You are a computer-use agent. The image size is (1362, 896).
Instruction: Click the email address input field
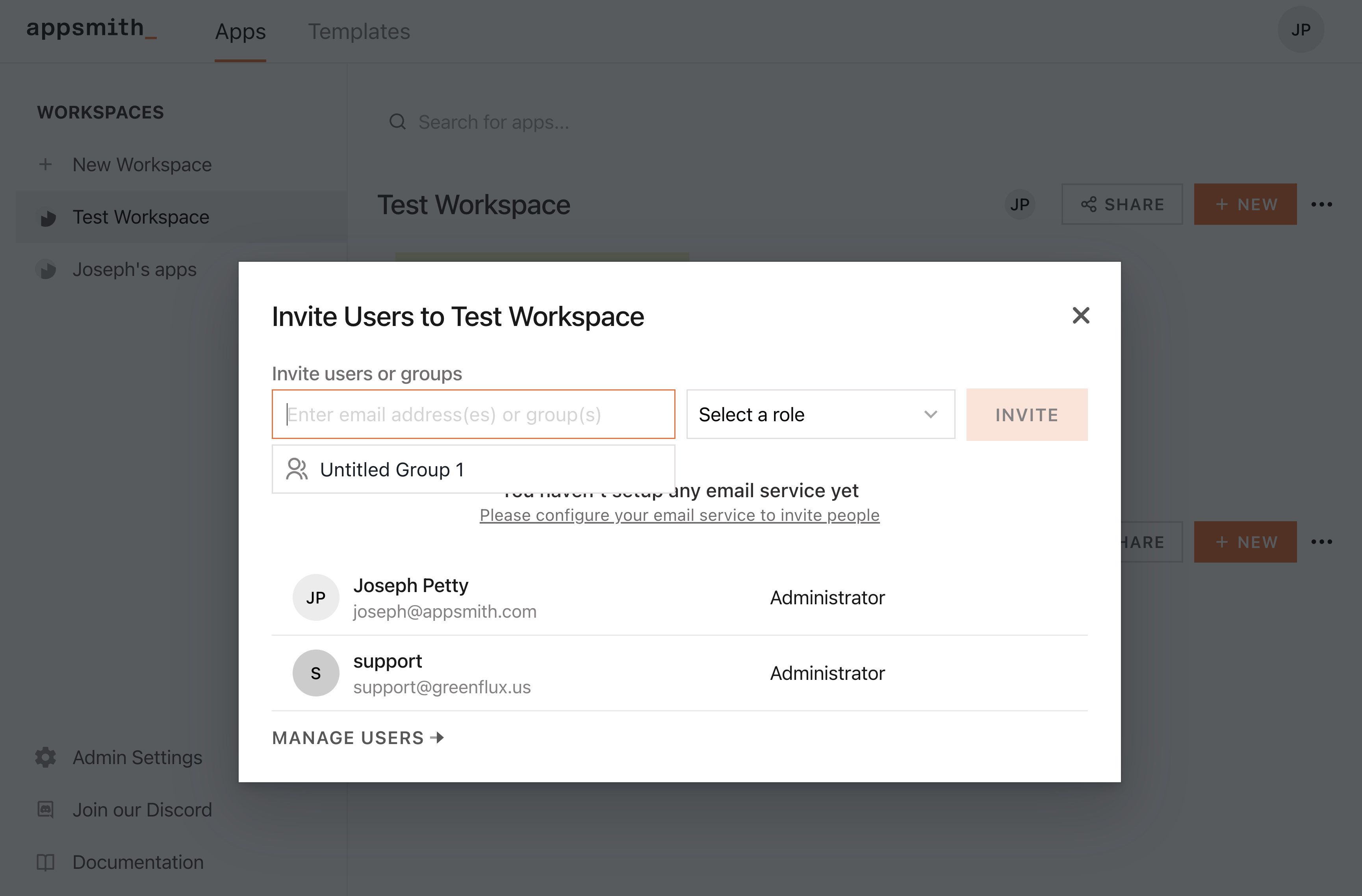point(473,414)
